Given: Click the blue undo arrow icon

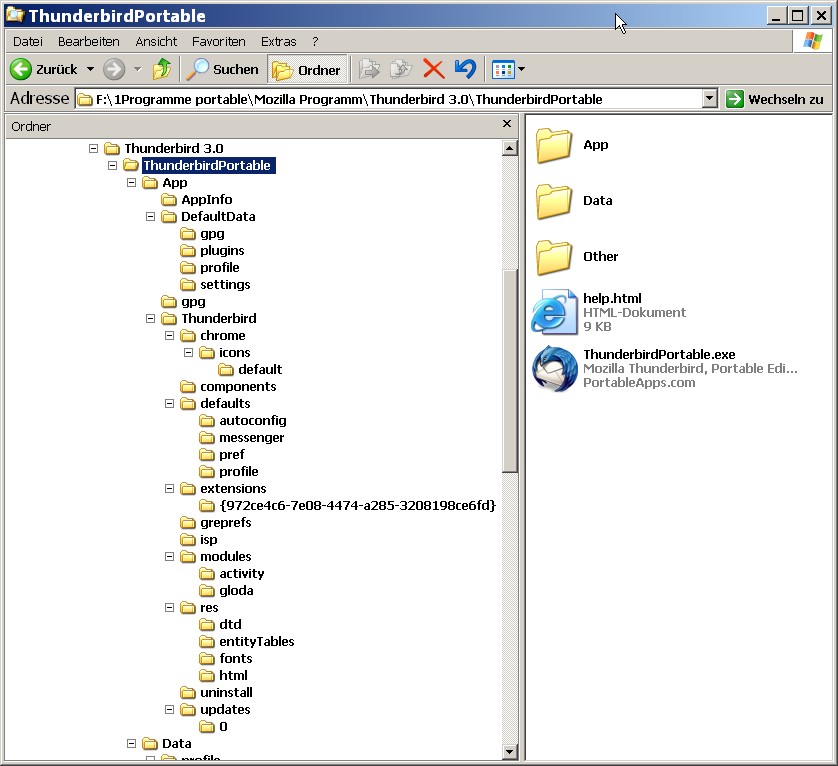Looking at the screenshot, I should point(465,69).
